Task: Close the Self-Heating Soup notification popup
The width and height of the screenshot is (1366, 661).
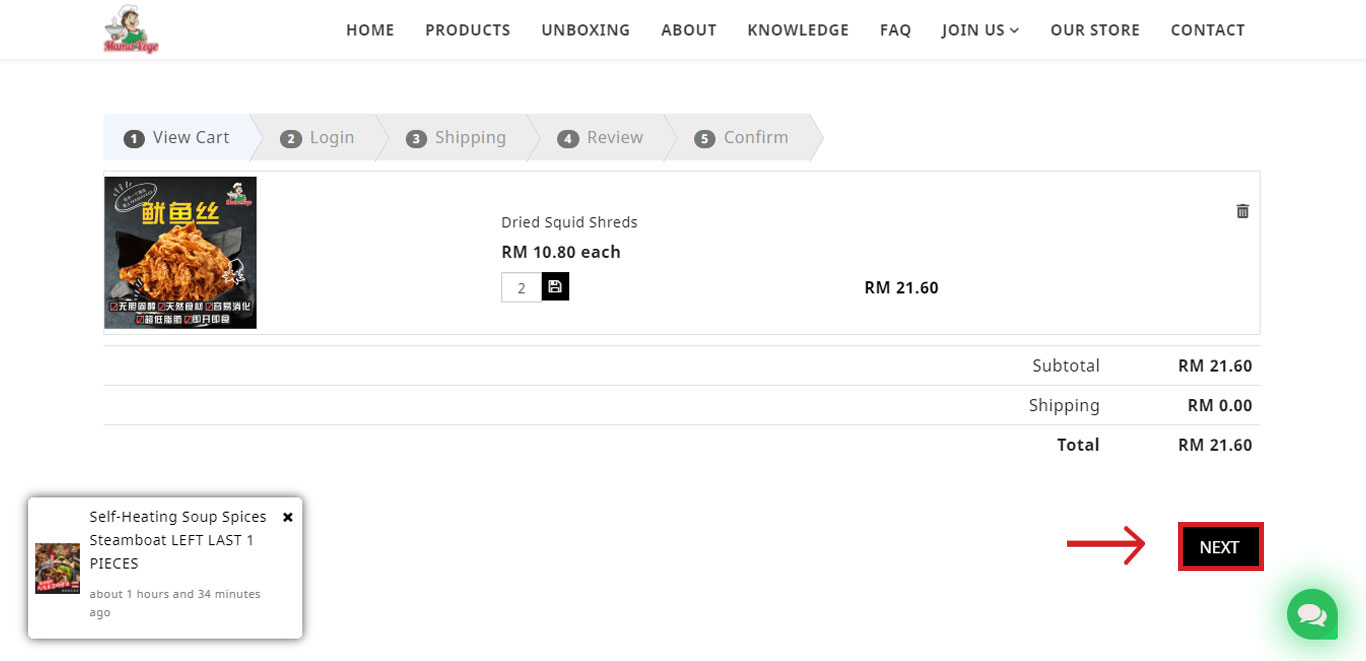Action: [288, 517]
